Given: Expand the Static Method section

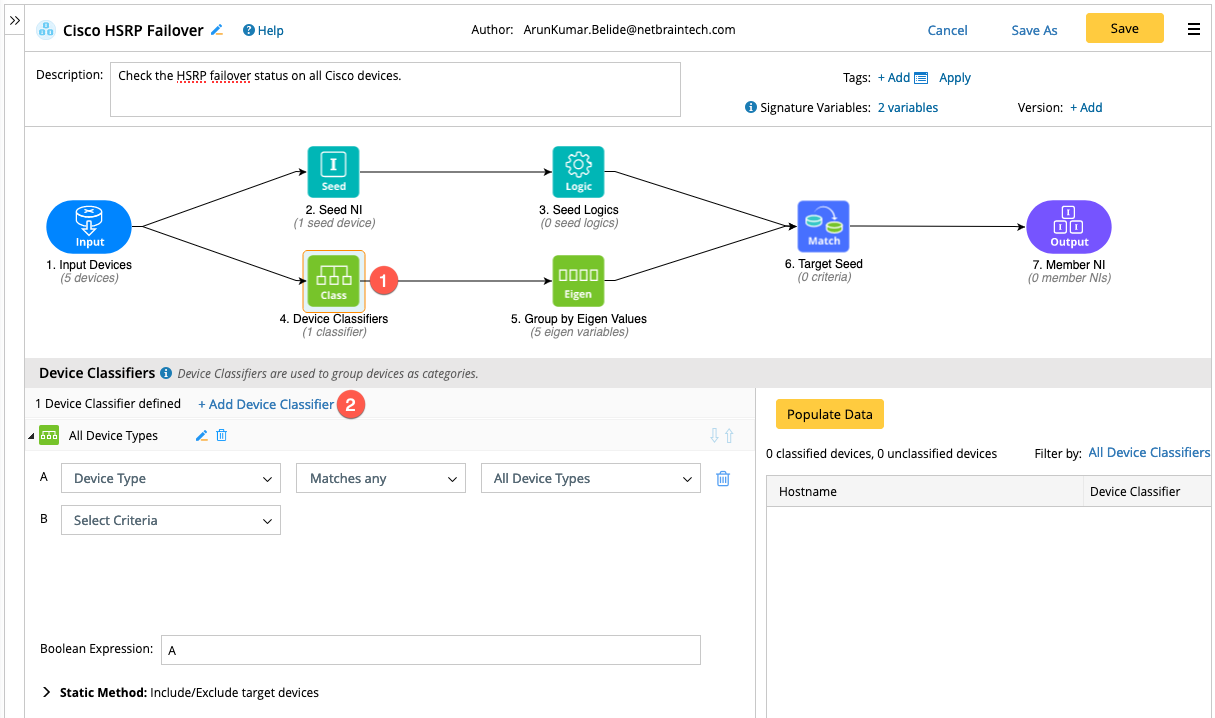Looking at the screenshot, I should click(x=47, y=692).
